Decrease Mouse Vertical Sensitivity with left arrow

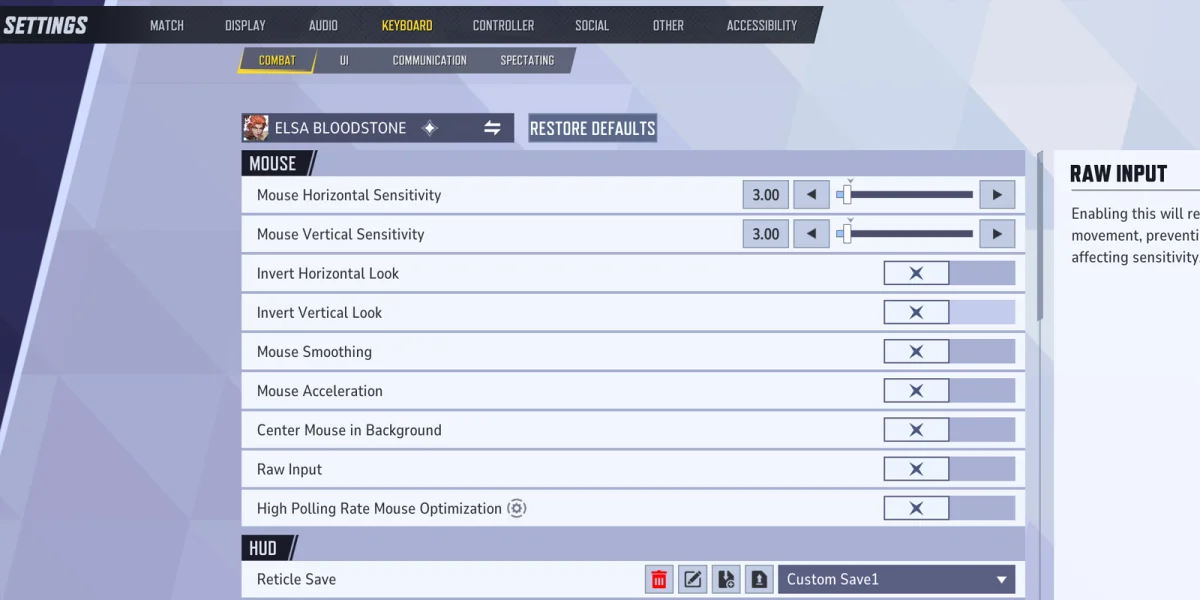point(811,233)
